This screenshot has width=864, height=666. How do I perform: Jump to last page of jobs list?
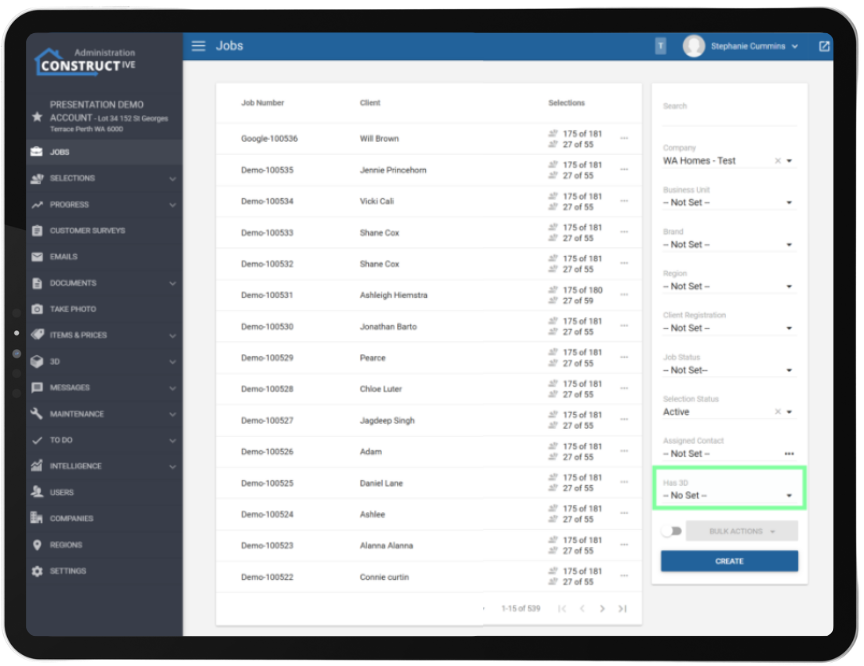tap(622, 608)
